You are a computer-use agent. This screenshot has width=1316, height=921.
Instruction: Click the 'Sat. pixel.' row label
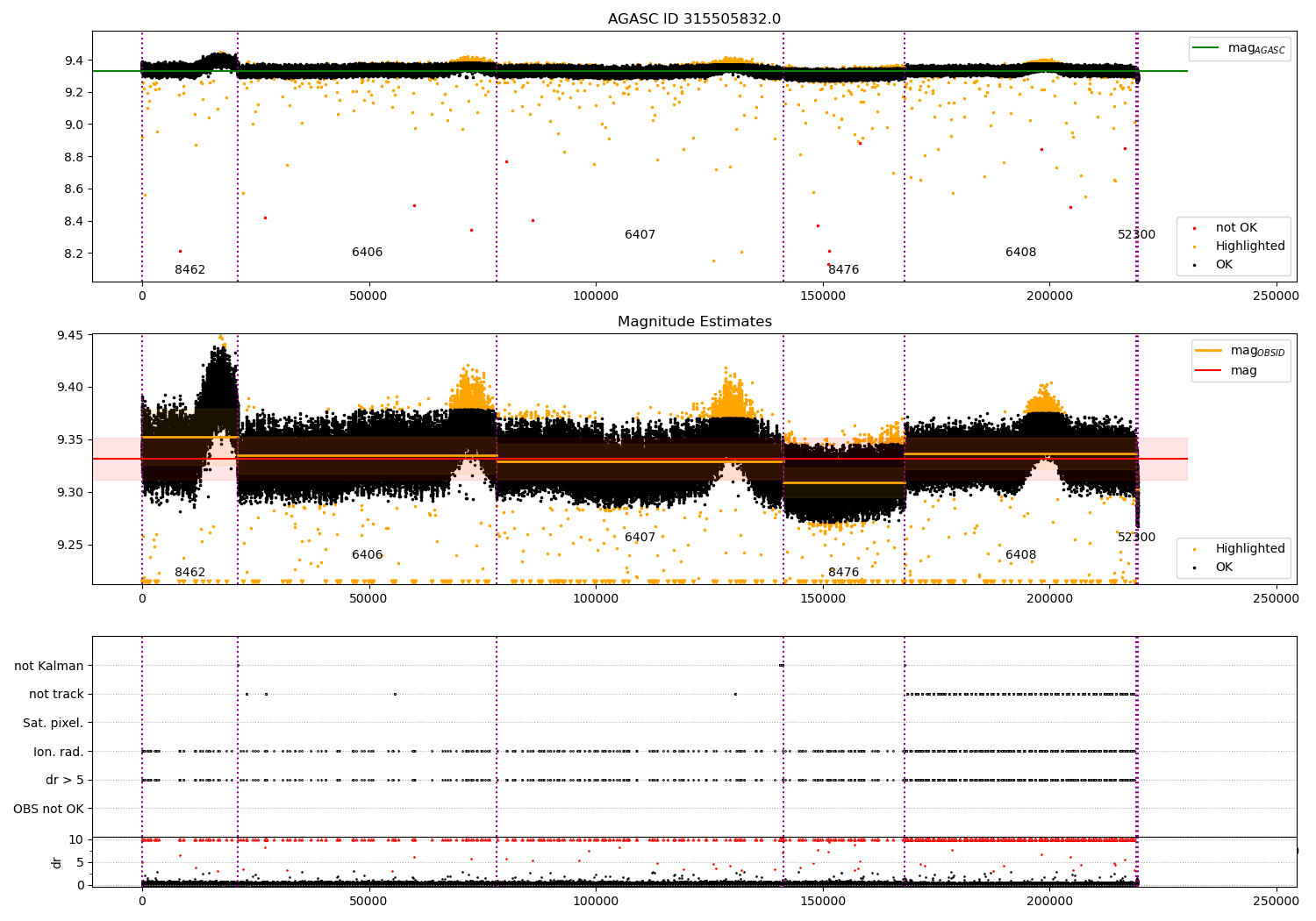coord(54,724)
